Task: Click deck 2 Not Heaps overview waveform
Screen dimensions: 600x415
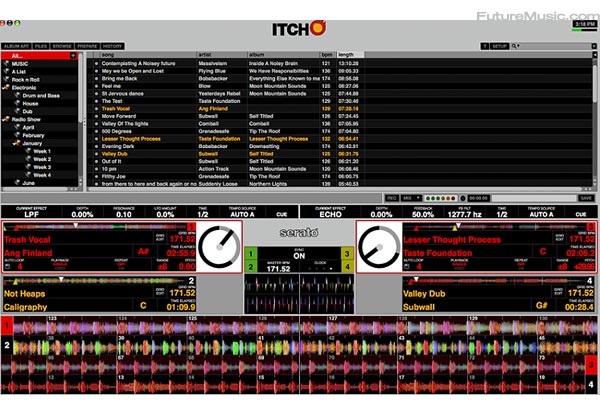Action: point(95,281)
